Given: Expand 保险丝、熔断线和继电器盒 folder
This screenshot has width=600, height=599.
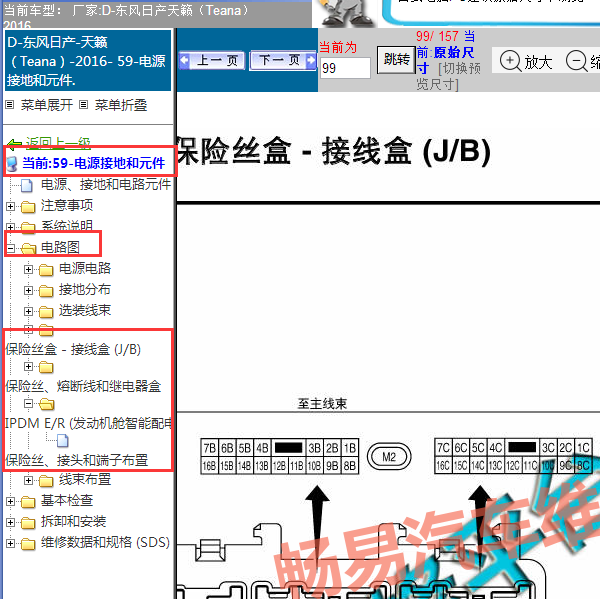Looking at the screenshot, I should tap(28, 367).
